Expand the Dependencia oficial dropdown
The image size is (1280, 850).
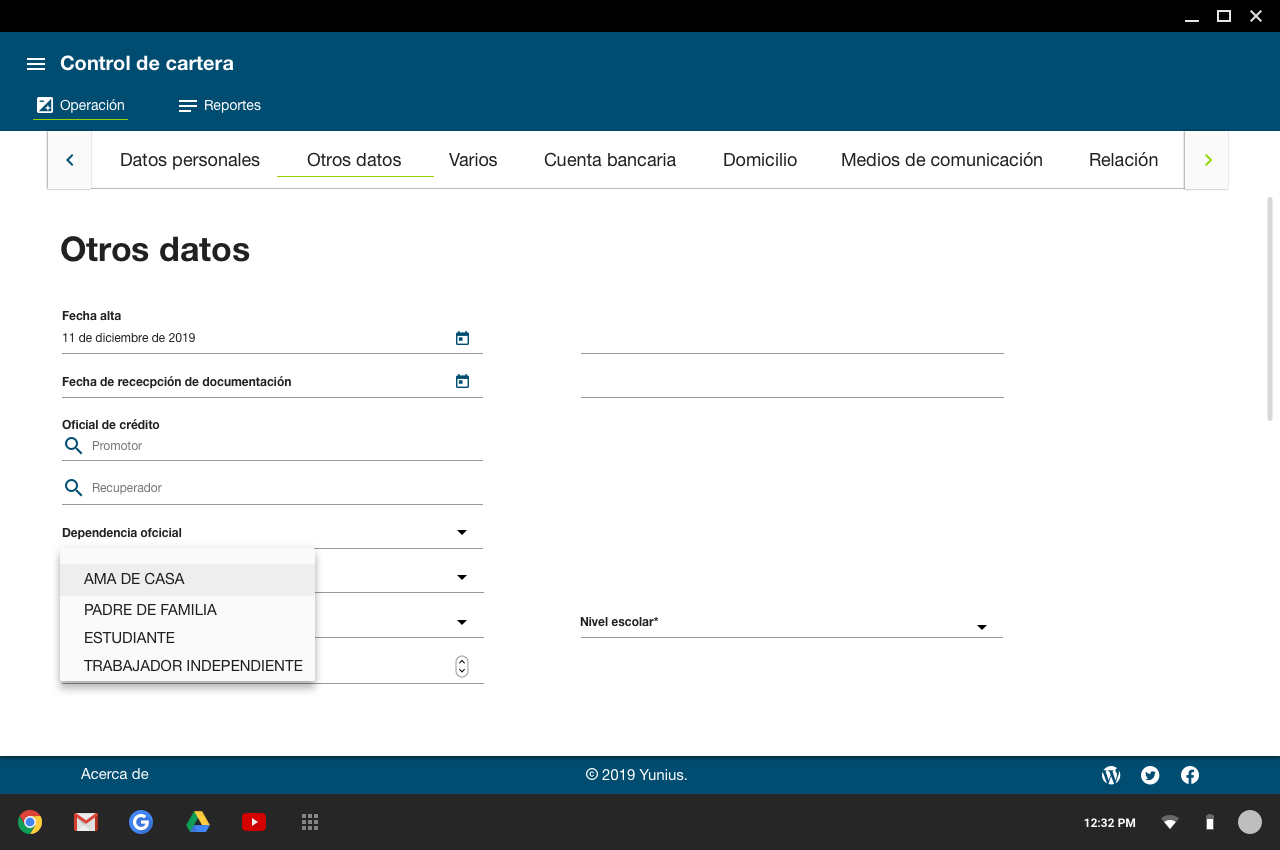coord(462,533)
